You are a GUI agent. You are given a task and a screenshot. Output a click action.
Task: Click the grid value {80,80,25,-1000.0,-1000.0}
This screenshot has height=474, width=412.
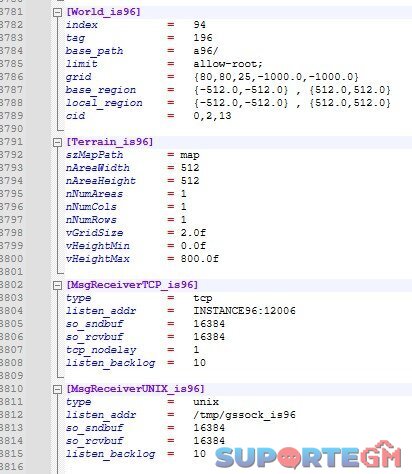point(276,77)
